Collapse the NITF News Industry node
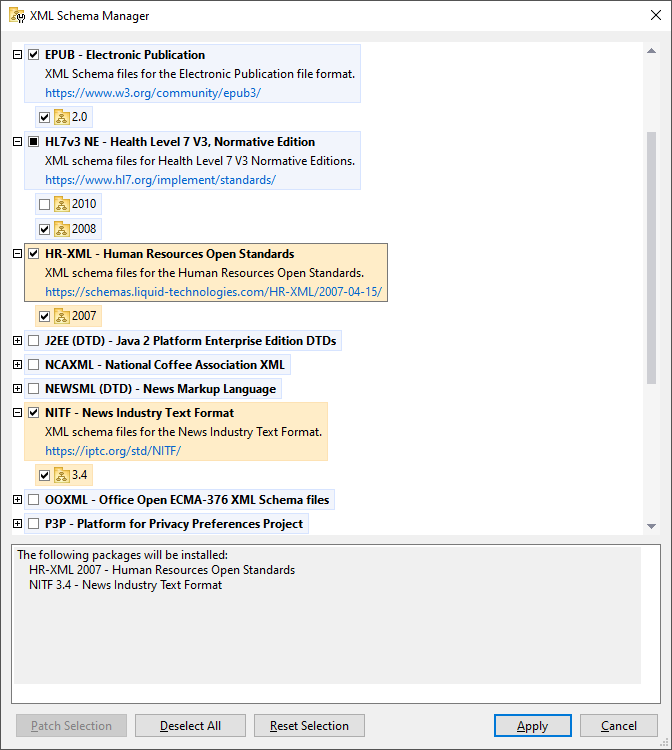 coord(17,412)
